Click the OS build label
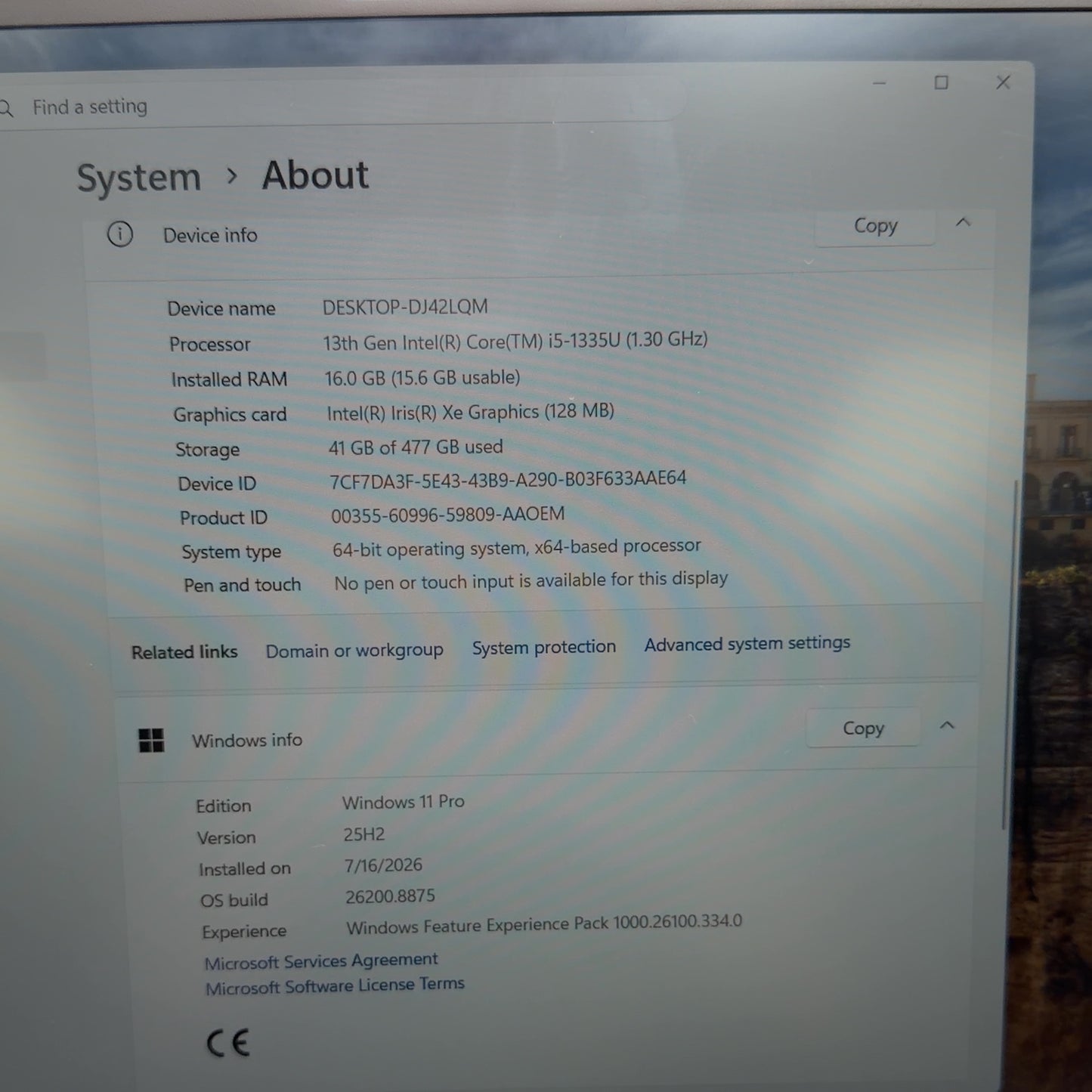Screen dimensions: 1092x1092 click(x=234, y=900)
